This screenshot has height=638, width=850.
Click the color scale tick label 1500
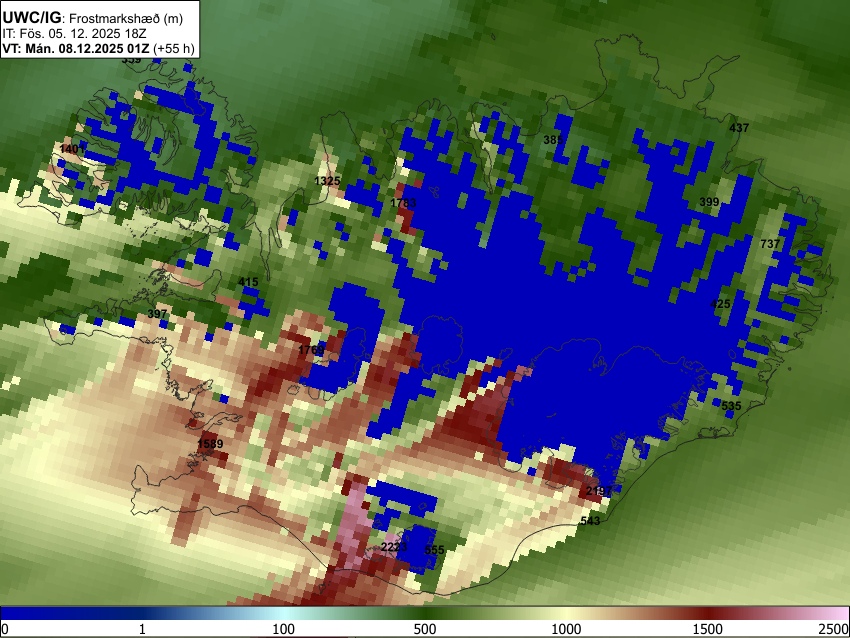pos(708,629)
